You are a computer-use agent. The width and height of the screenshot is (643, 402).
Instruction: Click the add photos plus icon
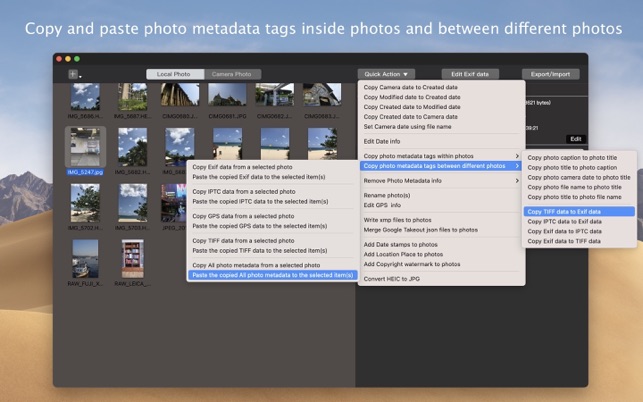tap(73, 74)
